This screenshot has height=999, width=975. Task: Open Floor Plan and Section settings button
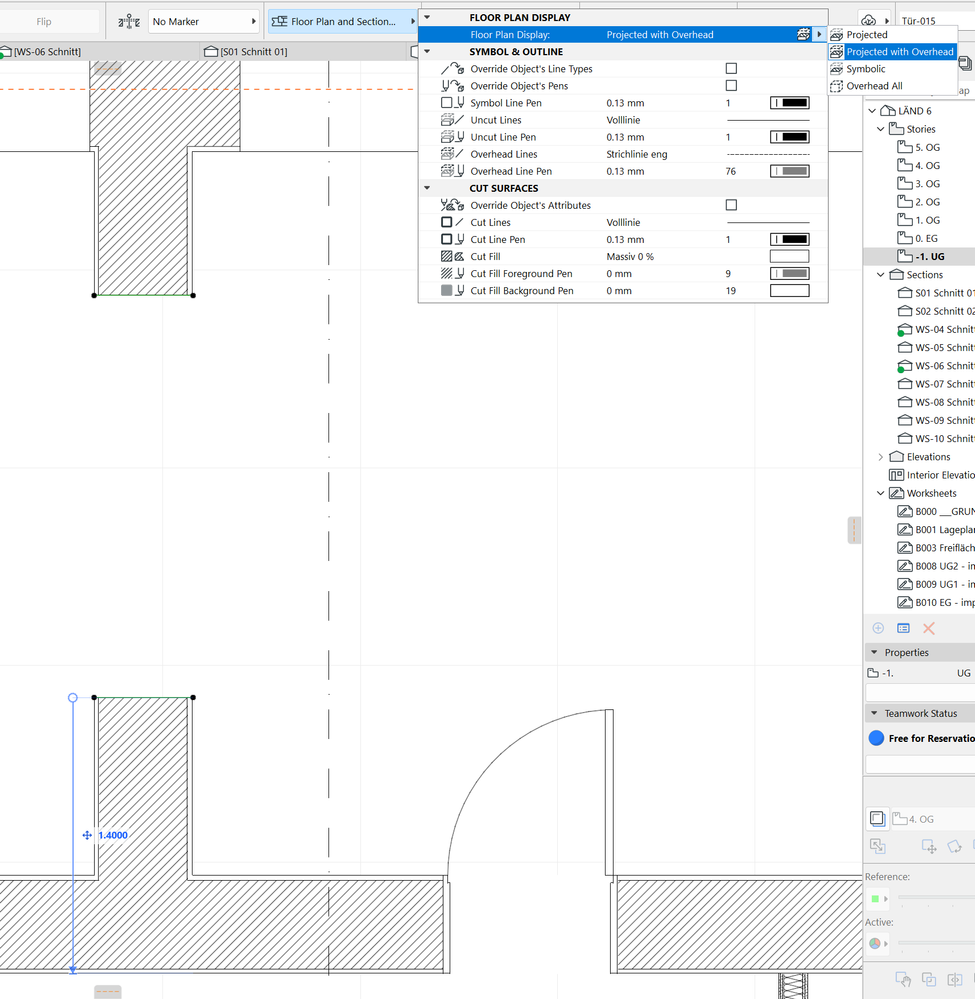point(342,22)
